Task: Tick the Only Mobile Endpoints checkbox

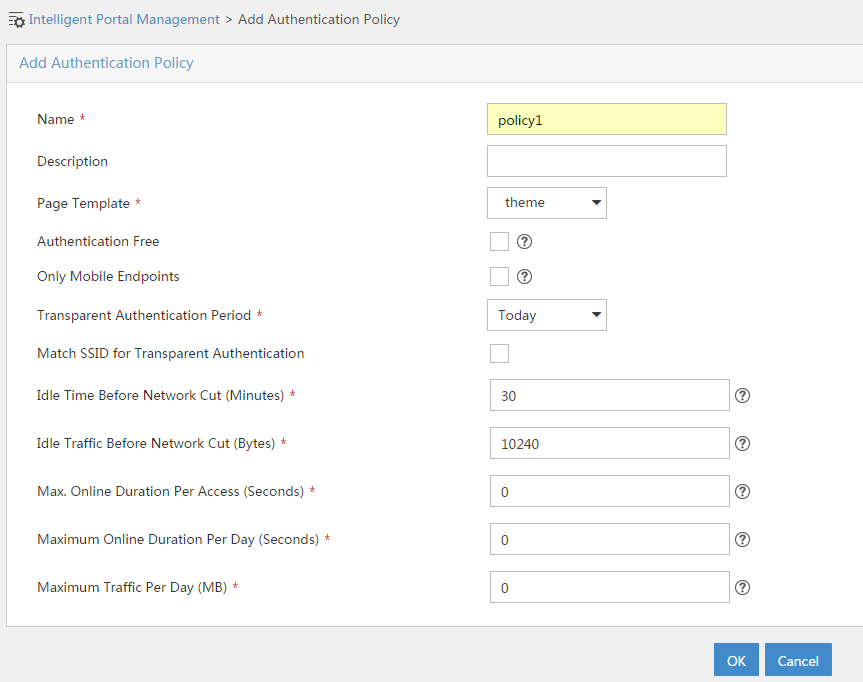Action: (499, 276)
